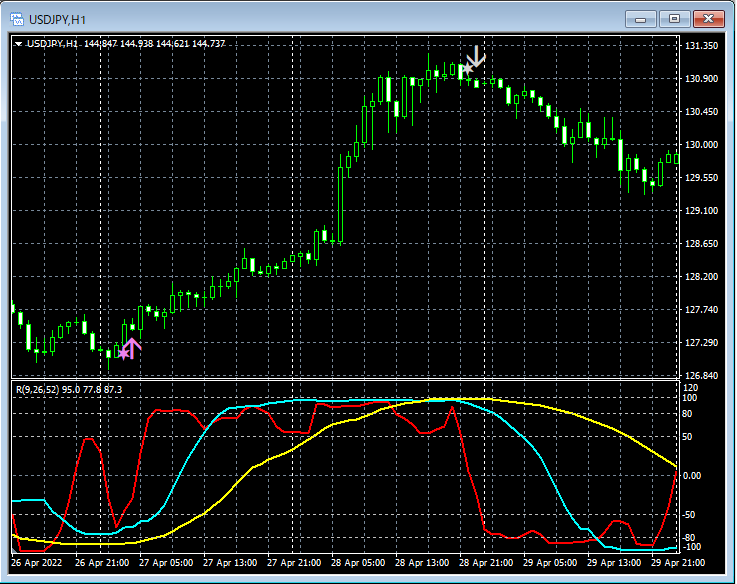Viewport: 737px width, 584px height.
Task: Click the 130.000 price level on axis
Action: pos(702,144)
